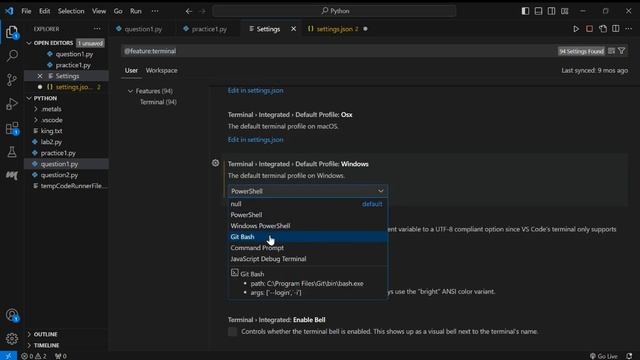Collapse the PYTHON folder section
The height and width of the screenshot is (360, 640).
point(29,98)
